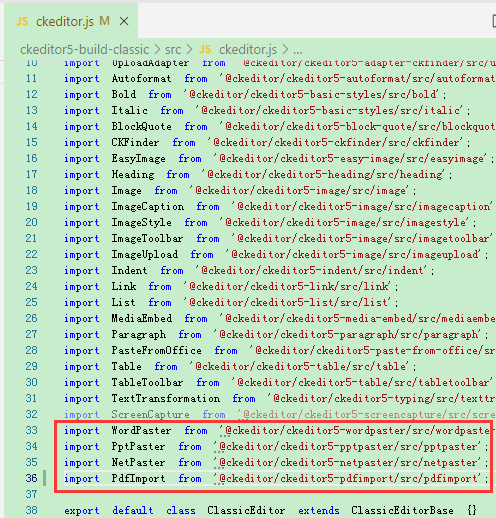The width and height of the screenshot is (496, 518).
Task: Expand the breadcrumb ellipsis symbol list
Action: coord(298,50)
